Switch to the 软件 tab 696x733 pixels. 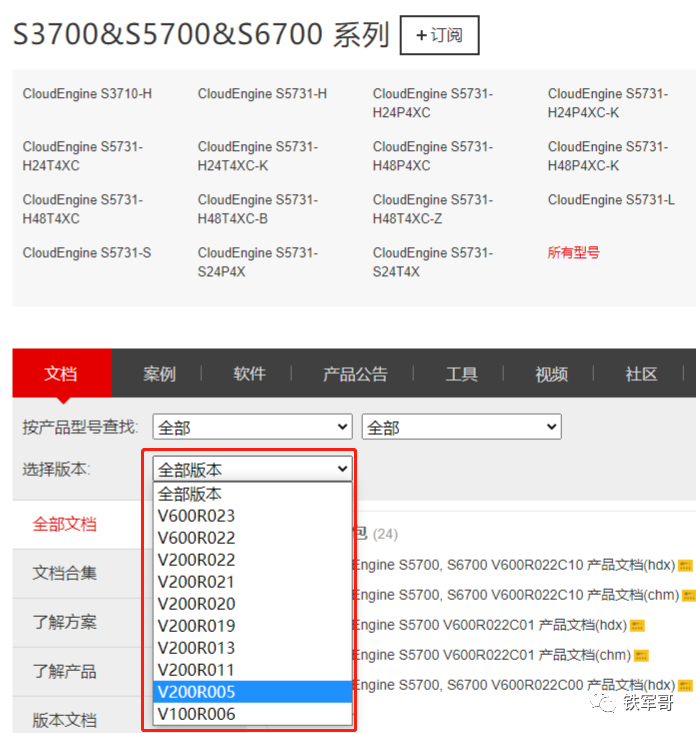coord(249,374)
